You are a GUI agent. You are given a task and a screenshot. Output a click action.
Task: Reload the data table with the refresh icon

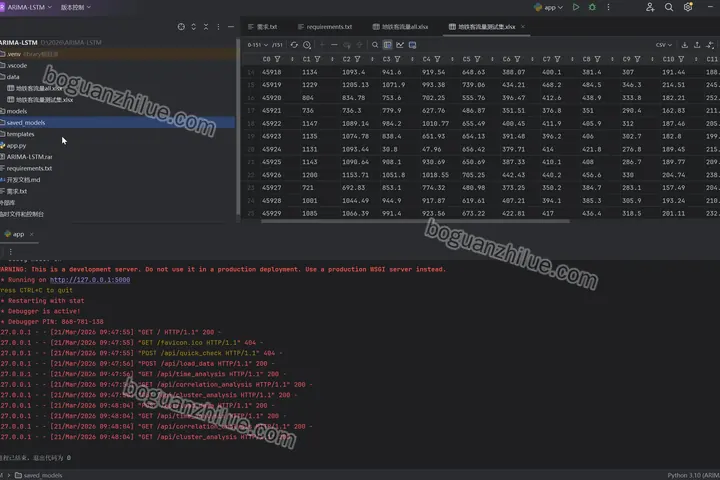[294, 45]
